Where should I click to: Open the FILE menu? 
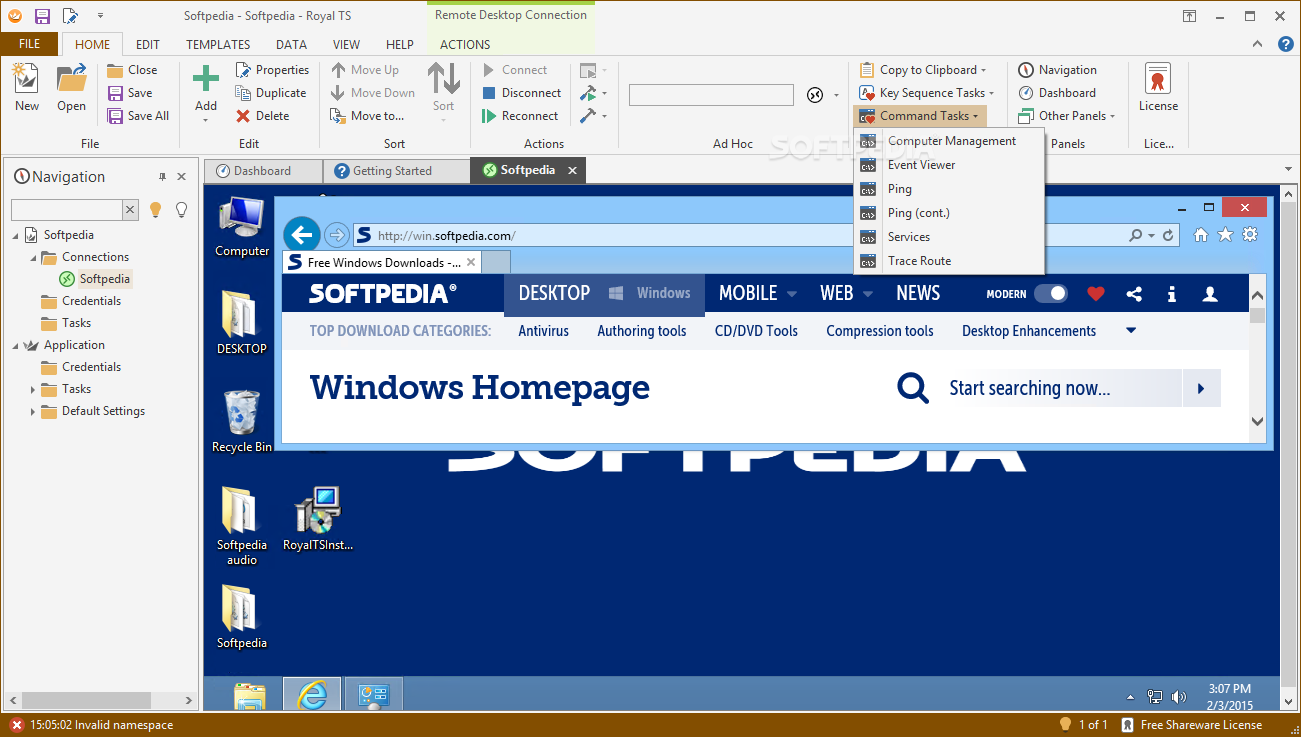pos(29,44)
